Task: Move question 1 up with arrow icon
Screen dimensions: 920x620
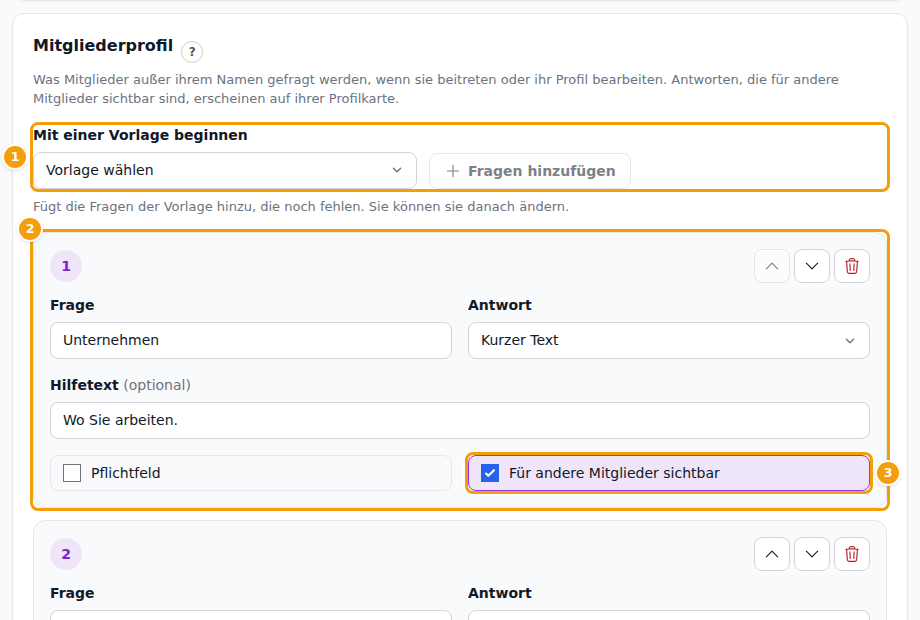Action: point(772,266)
